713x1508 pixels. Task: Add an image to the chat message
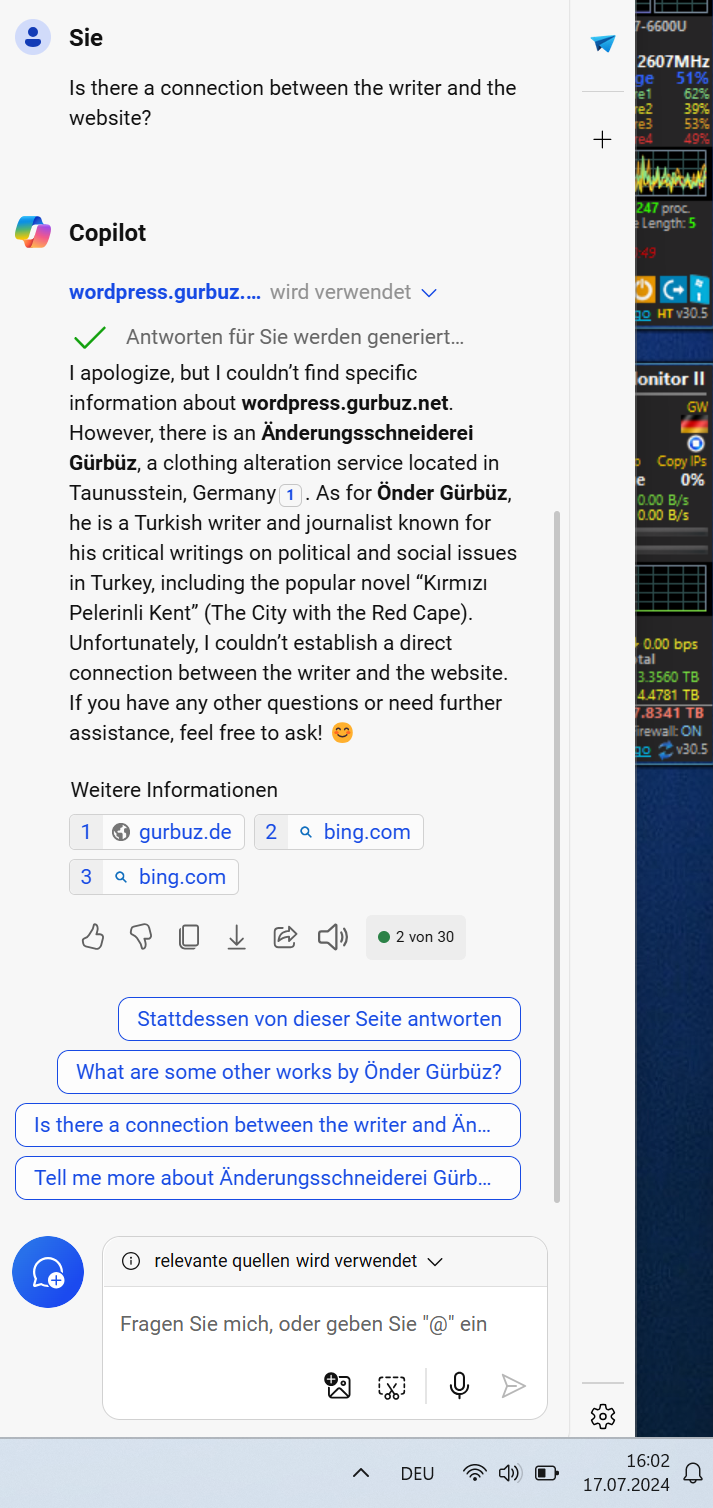[339, 1386]
